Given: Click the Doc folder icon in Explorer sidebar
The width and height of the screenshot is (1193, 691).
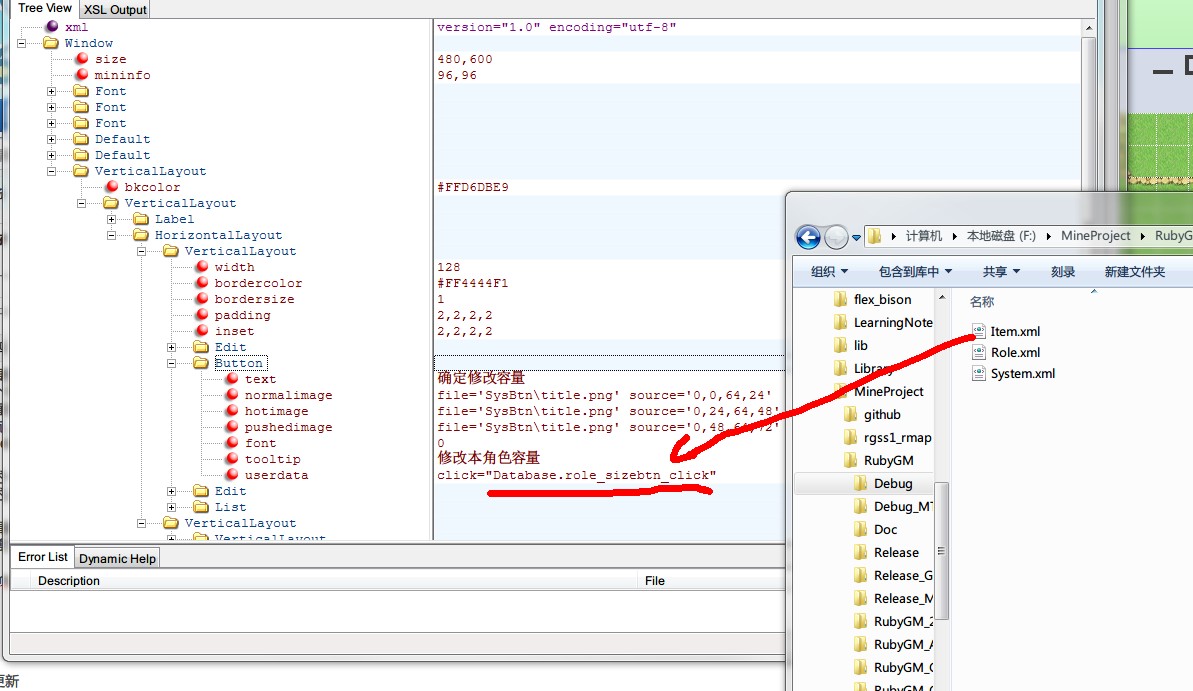Looking at the screenshot, I should (x=861, y=530).
